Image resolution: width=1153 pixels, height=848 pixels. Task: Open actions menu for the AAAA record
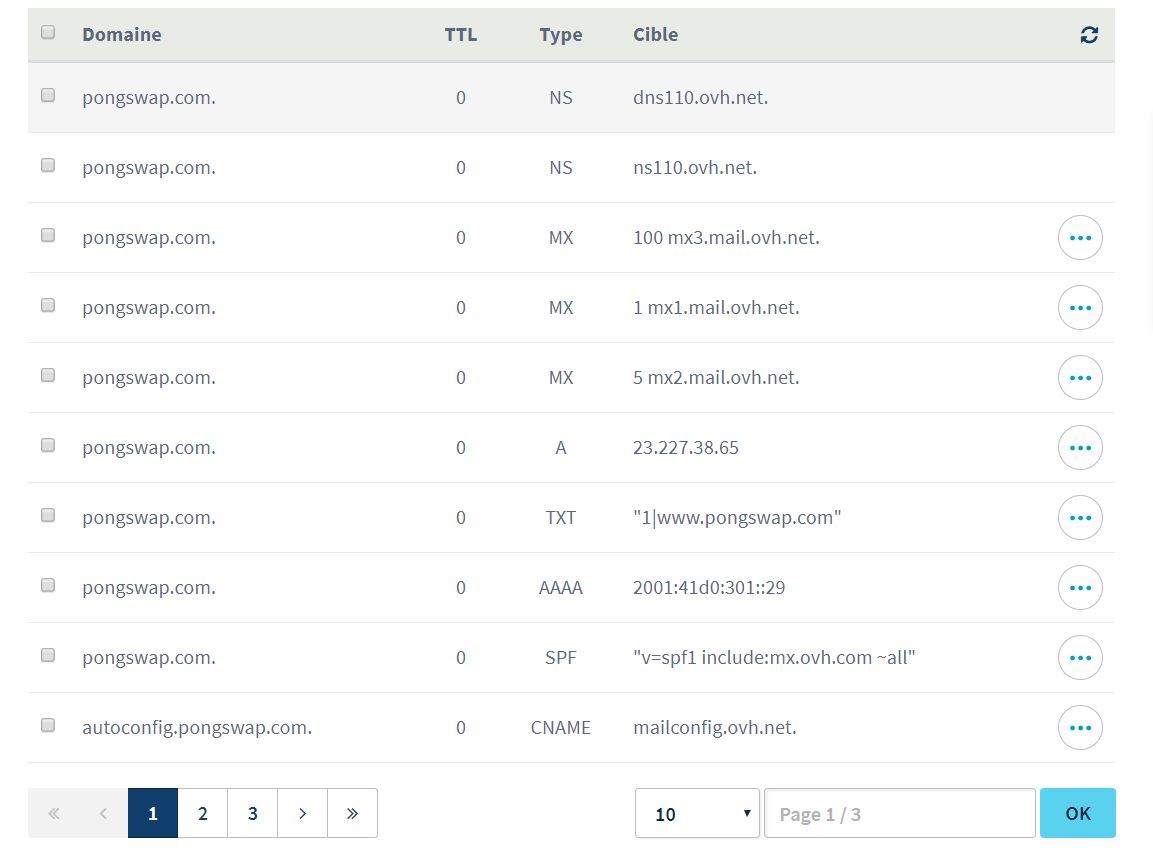(x=1080, y=588)
